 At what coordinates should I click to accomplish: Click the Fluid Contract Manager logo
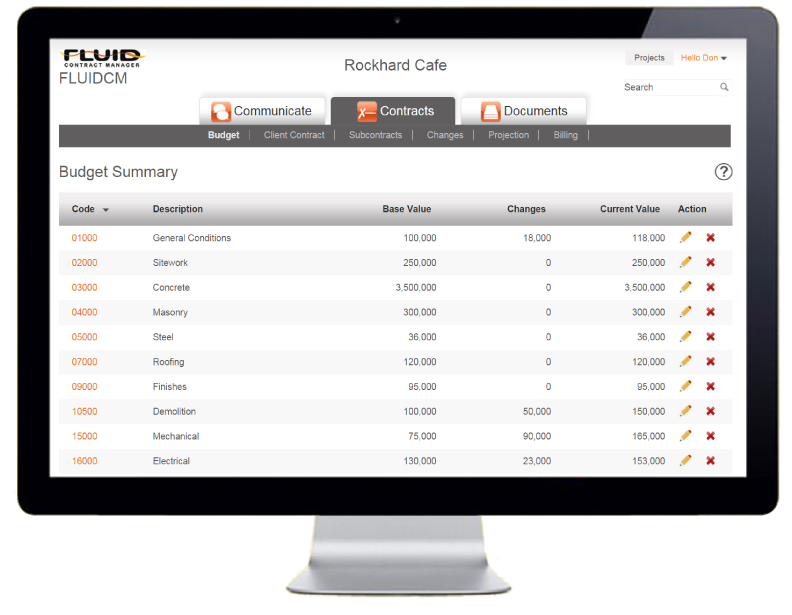102,58
